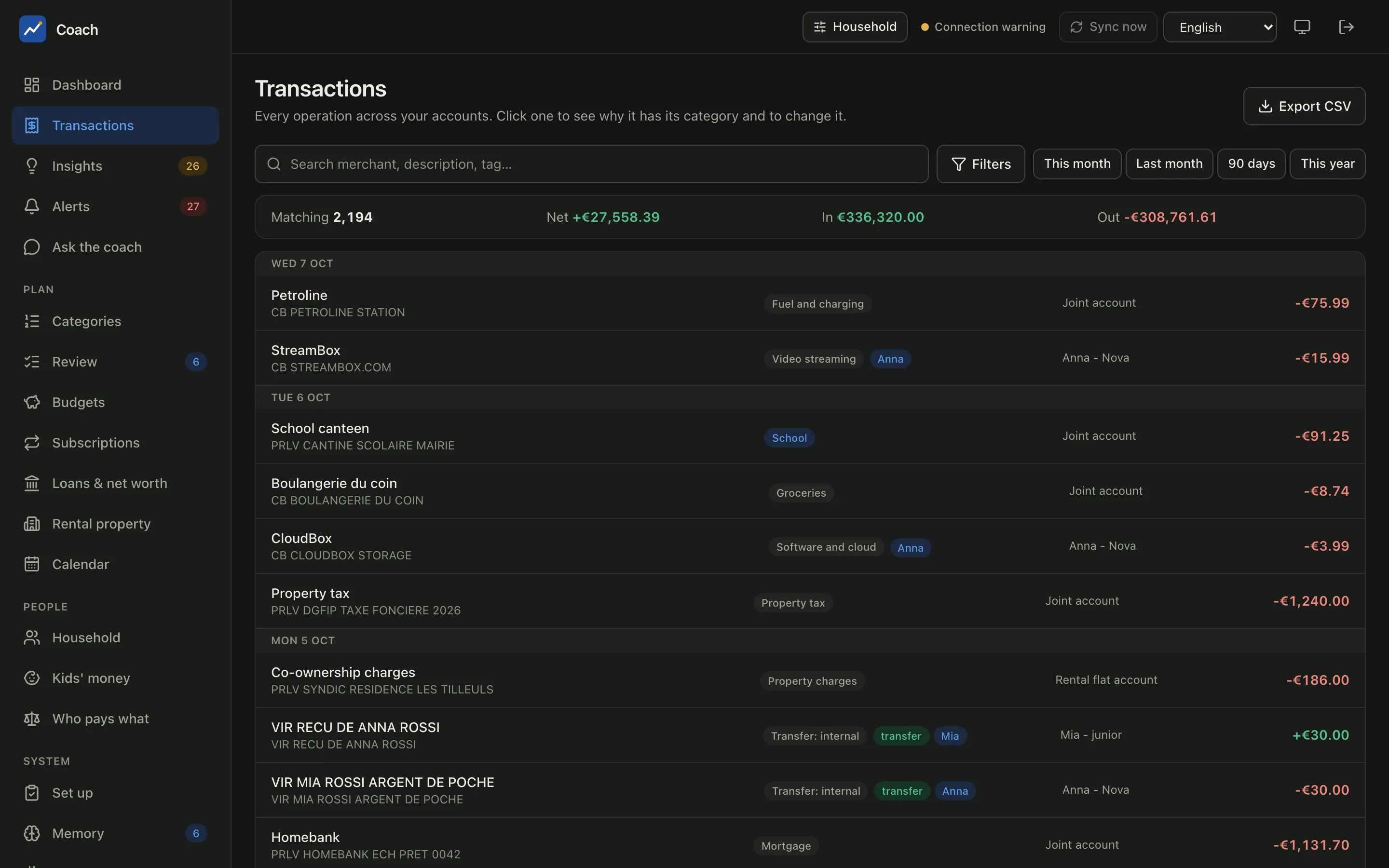1389x868 pixels.
Task: Open the Filters panel
Action: tap(980, 164)
